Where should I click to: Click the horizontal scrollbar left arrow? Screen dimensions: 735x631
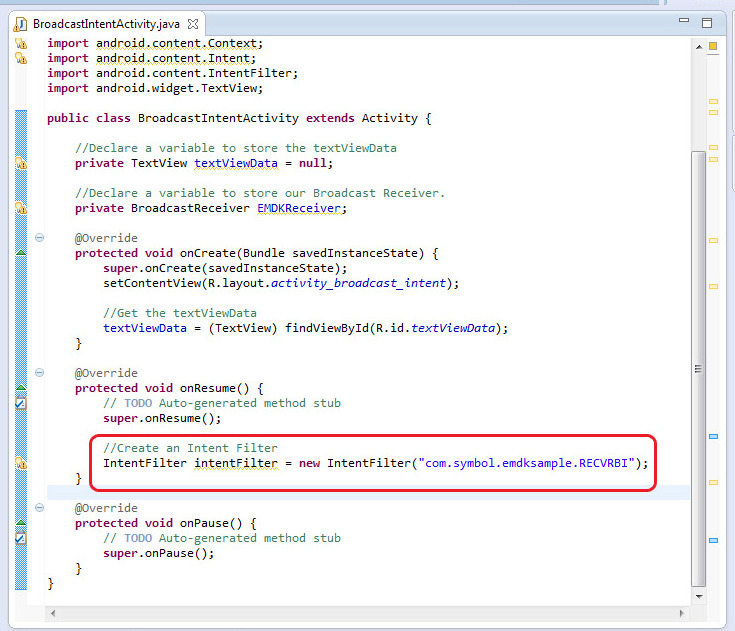[53, 612]
